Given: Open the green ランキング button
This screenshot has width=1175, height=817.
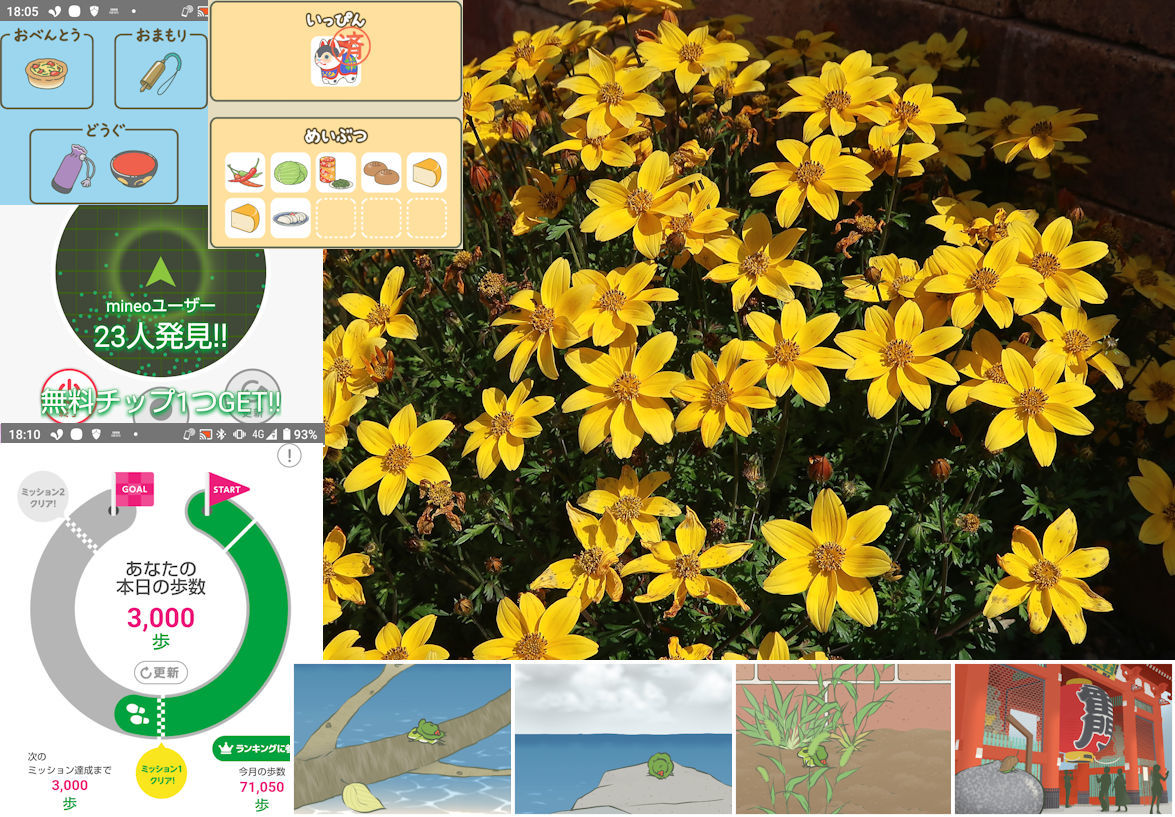Looking at the screenshot, I should pyautogui.click(x=252, y=748).
